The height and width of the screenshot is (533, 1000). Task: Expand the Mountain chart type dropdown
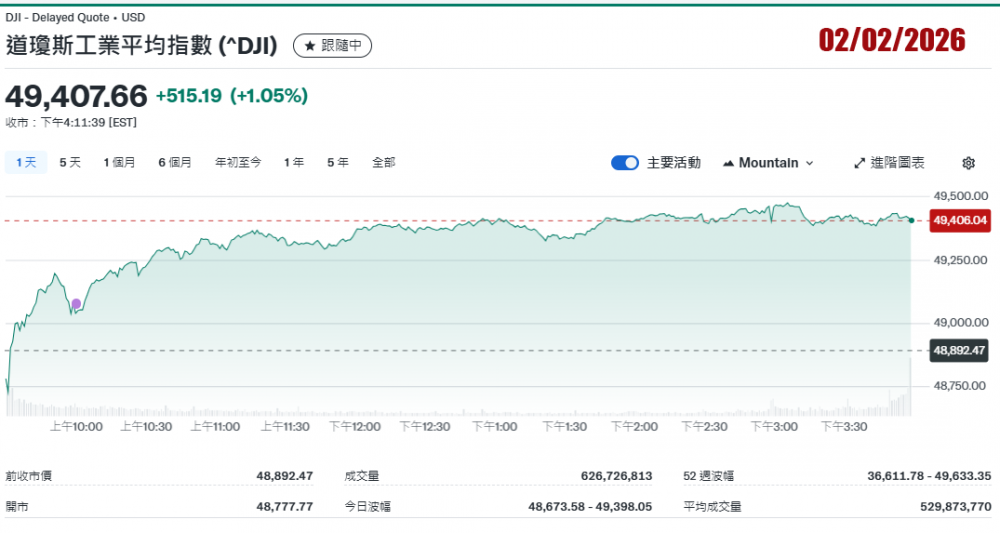pos(809,163)
